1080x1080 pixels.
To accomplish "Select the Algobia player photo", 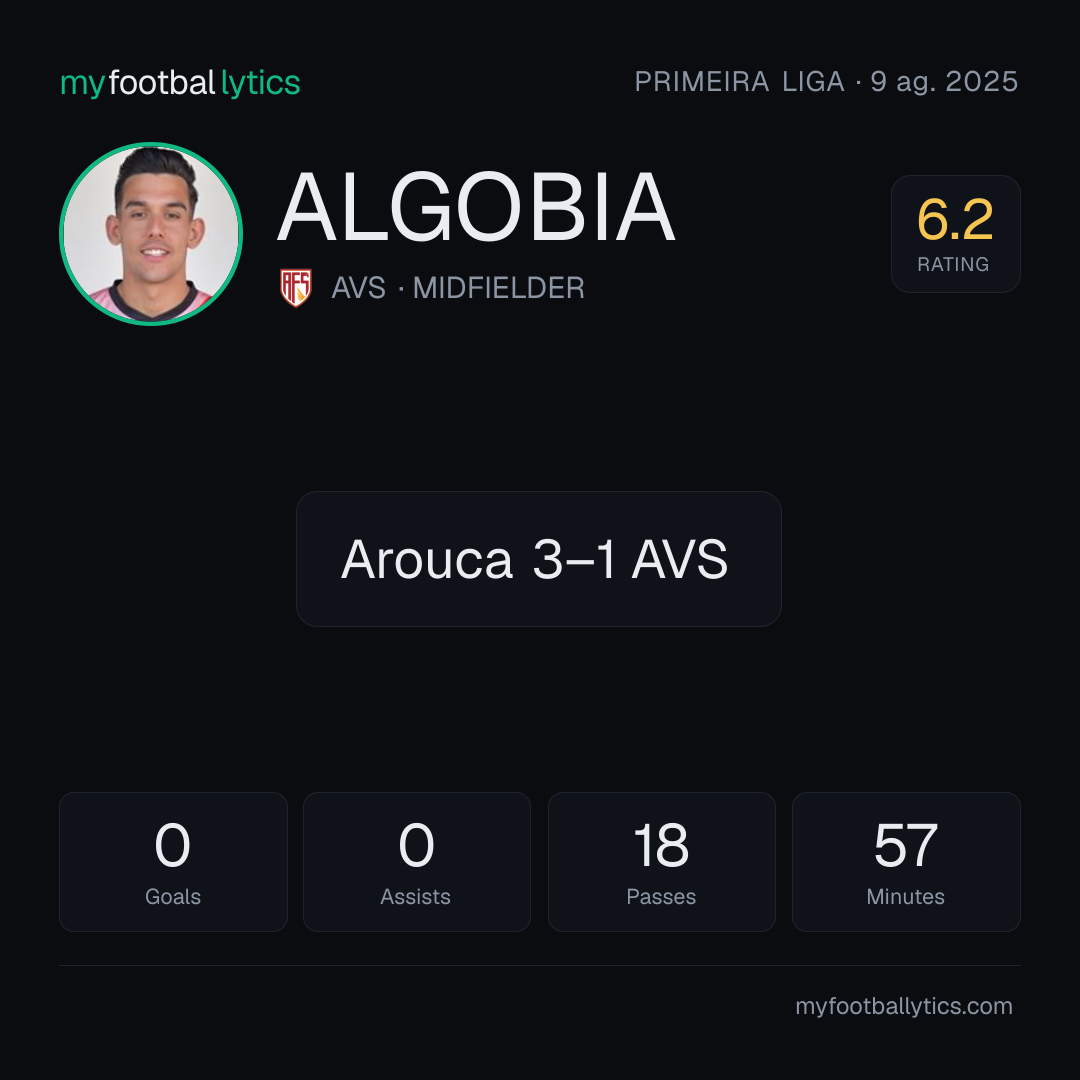I will (x=151, y=234).
